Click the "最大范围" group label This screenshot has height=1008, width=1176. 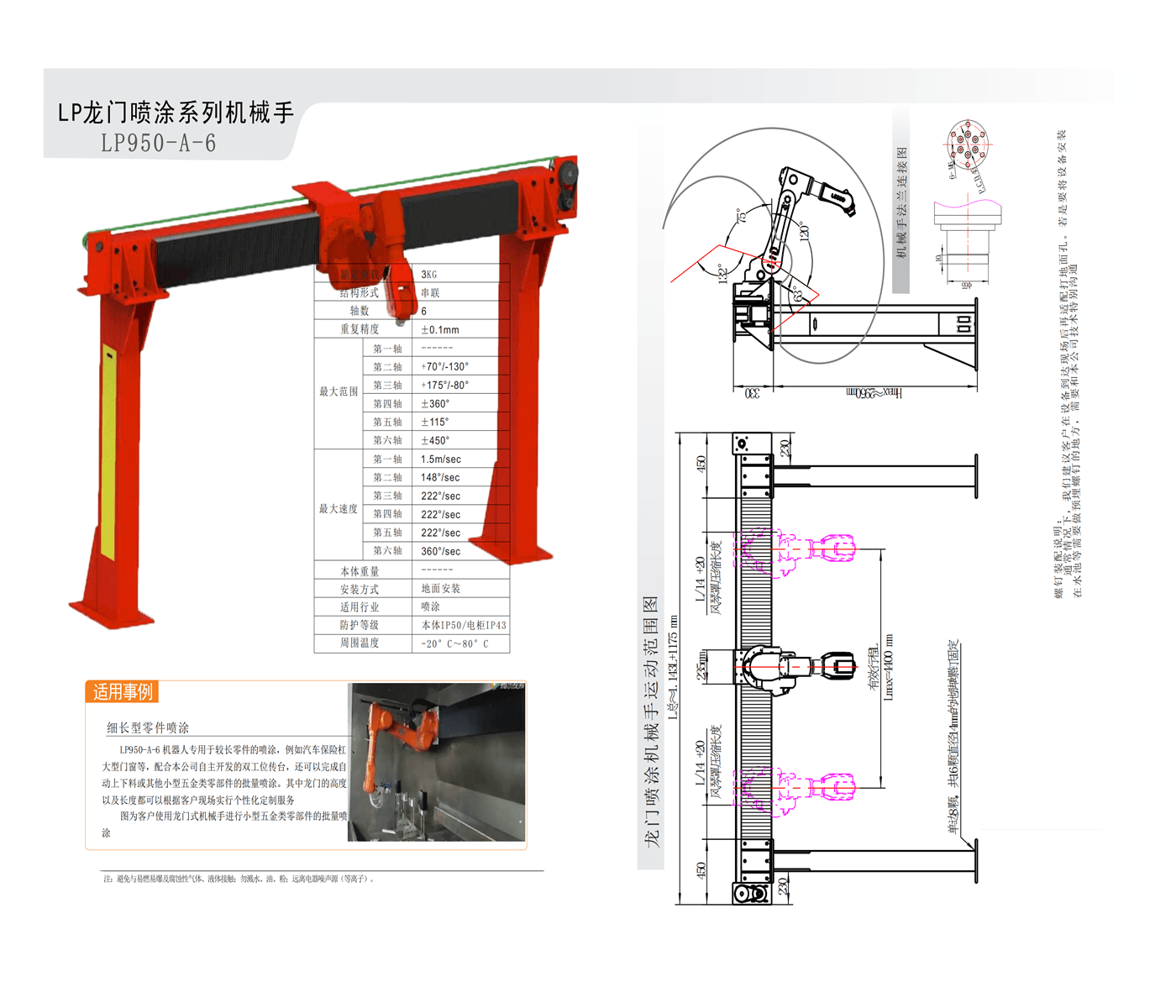[339, 391]
